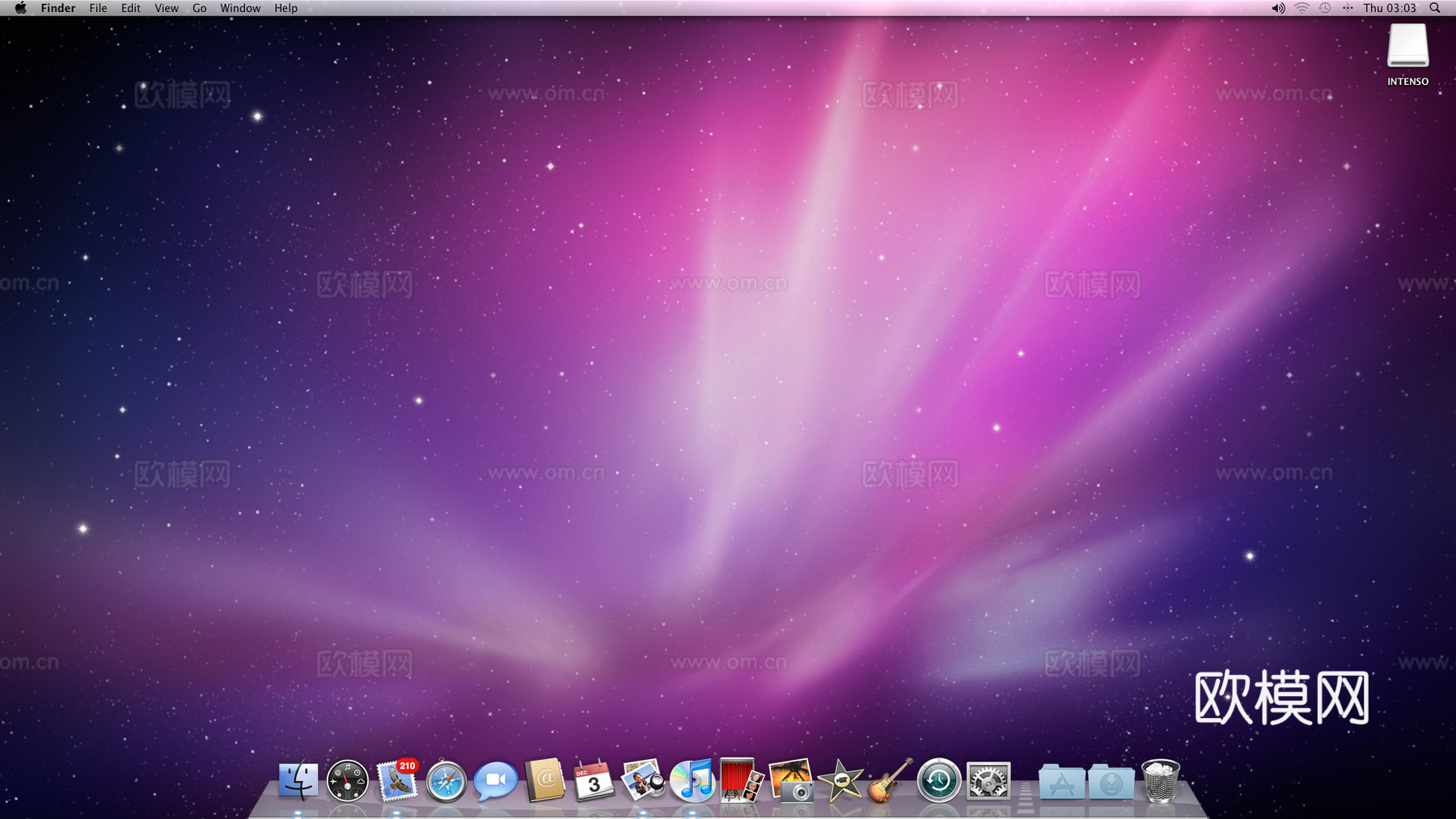Open the network connection arrows status icon
1456x819 pixels.
(1348, 8)
